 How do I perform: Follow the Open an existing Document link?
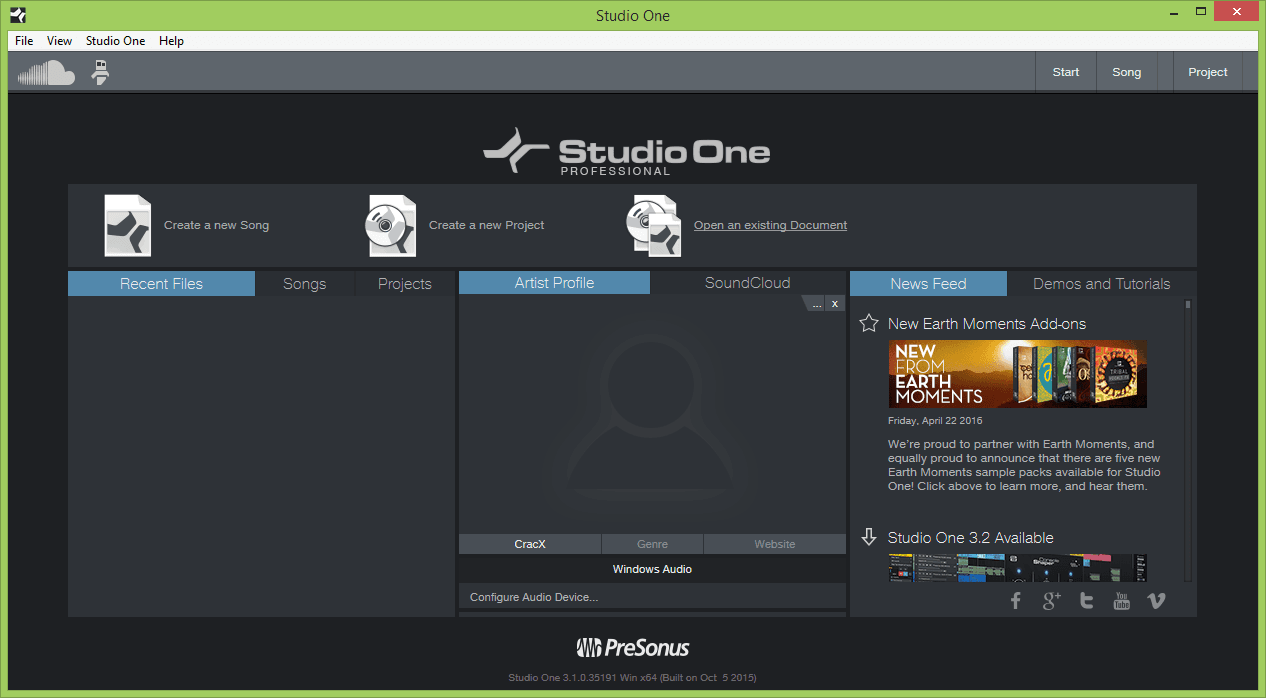(x=770, y=224)
